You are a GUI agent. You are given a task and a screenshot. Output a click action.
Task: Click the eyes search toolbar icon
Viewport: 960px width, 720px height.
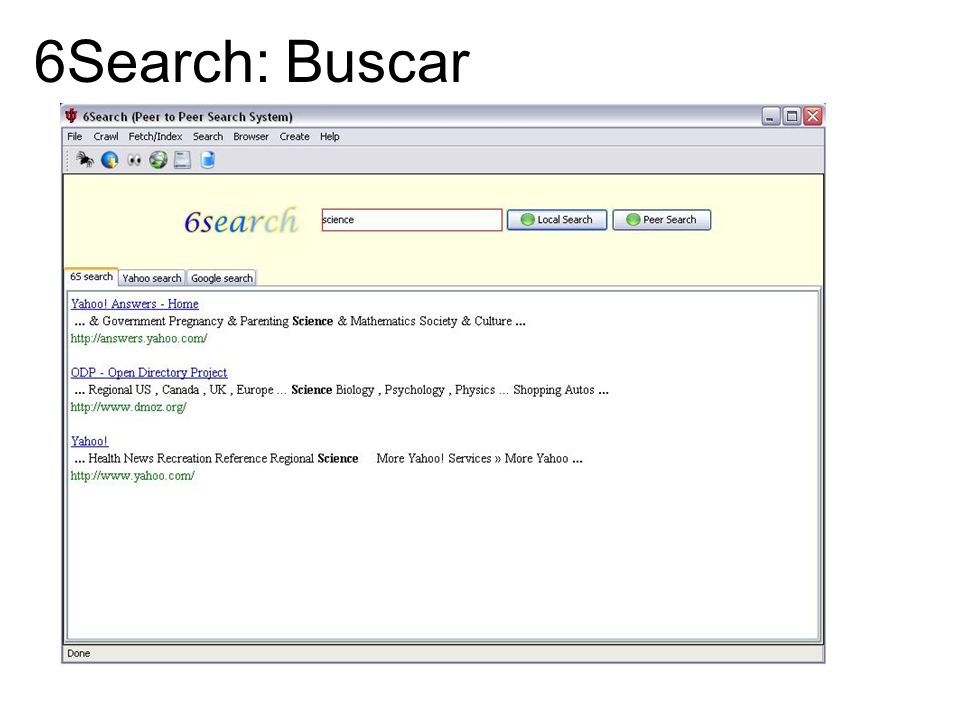134,160
